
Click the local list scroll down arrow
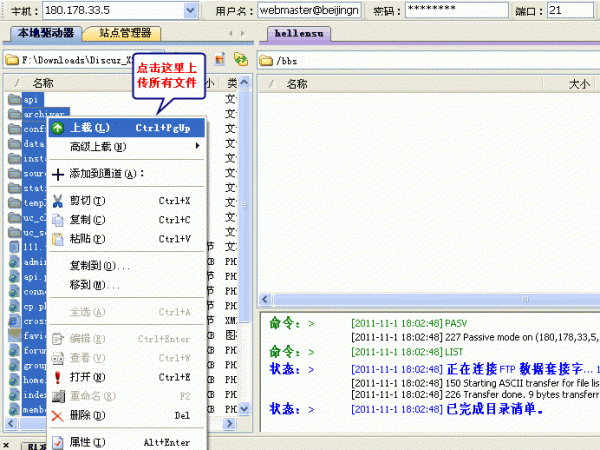coord(244,409)
